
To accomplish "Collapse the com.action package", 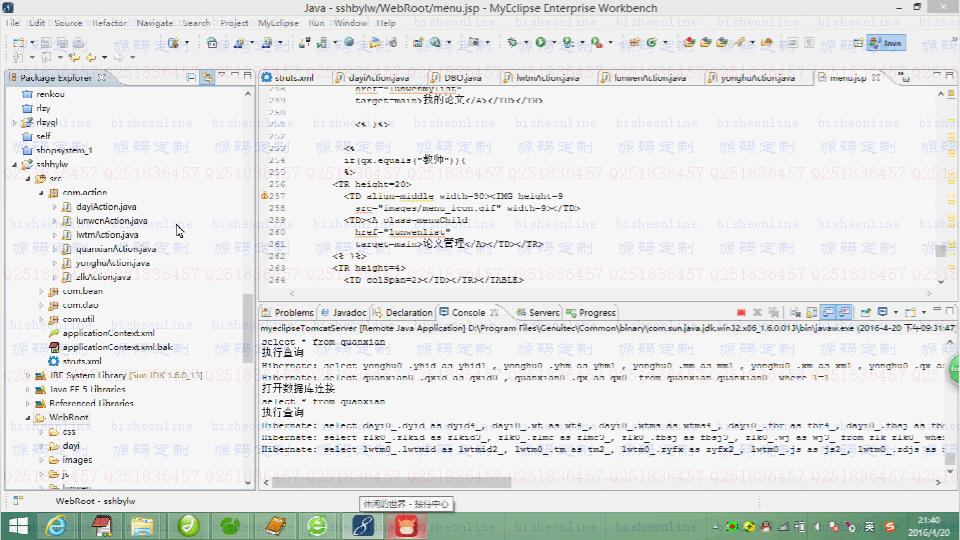I will pos(41,192).
